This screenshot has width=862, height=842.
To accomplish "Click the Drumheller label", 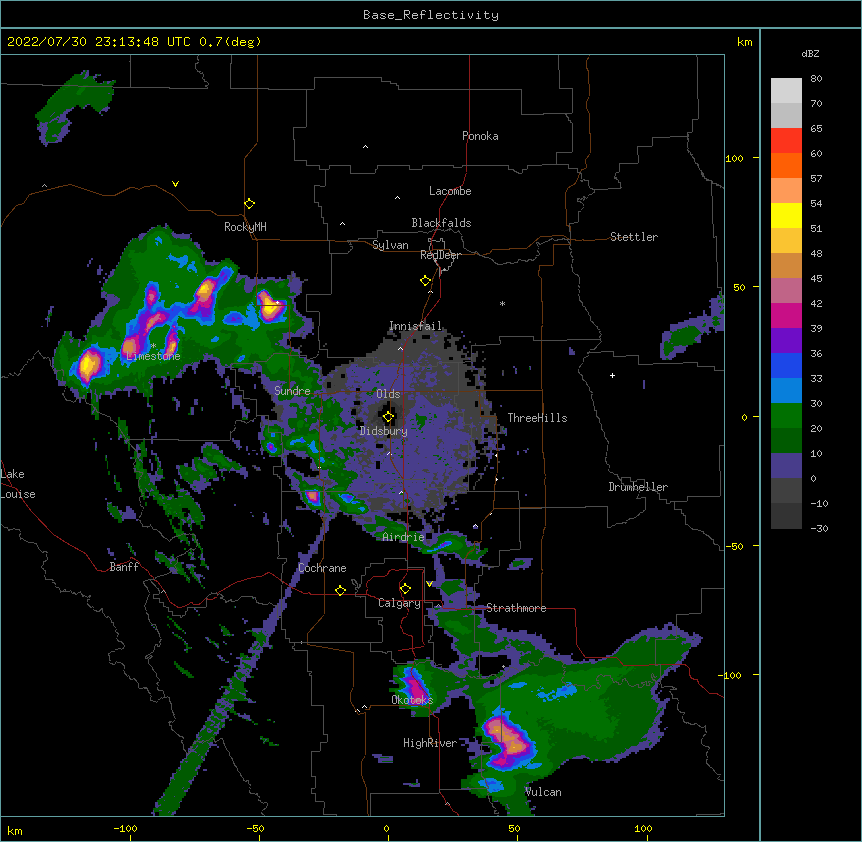I will 638,487.
